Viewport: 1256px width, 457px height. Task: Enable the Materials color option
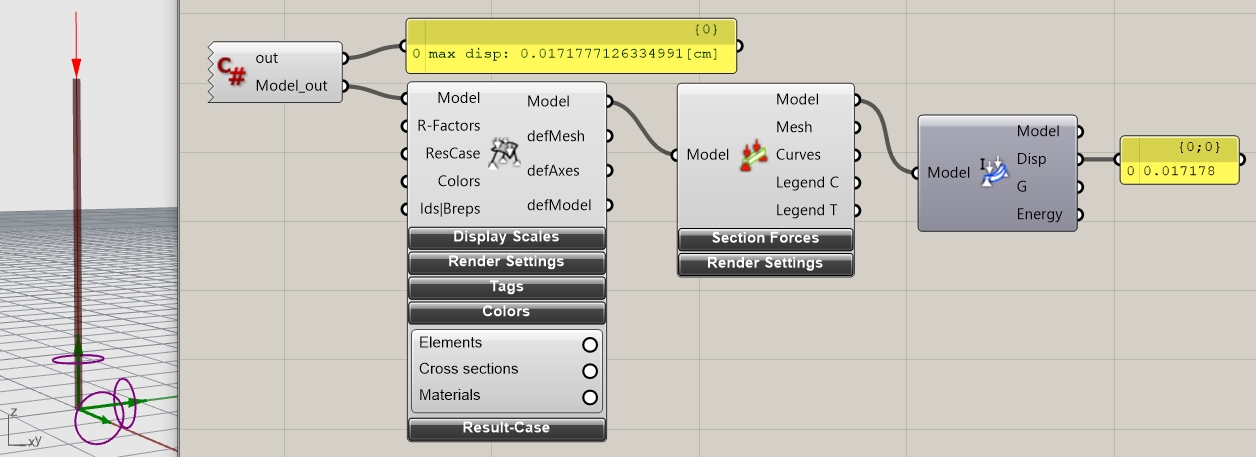click(589, 396)
